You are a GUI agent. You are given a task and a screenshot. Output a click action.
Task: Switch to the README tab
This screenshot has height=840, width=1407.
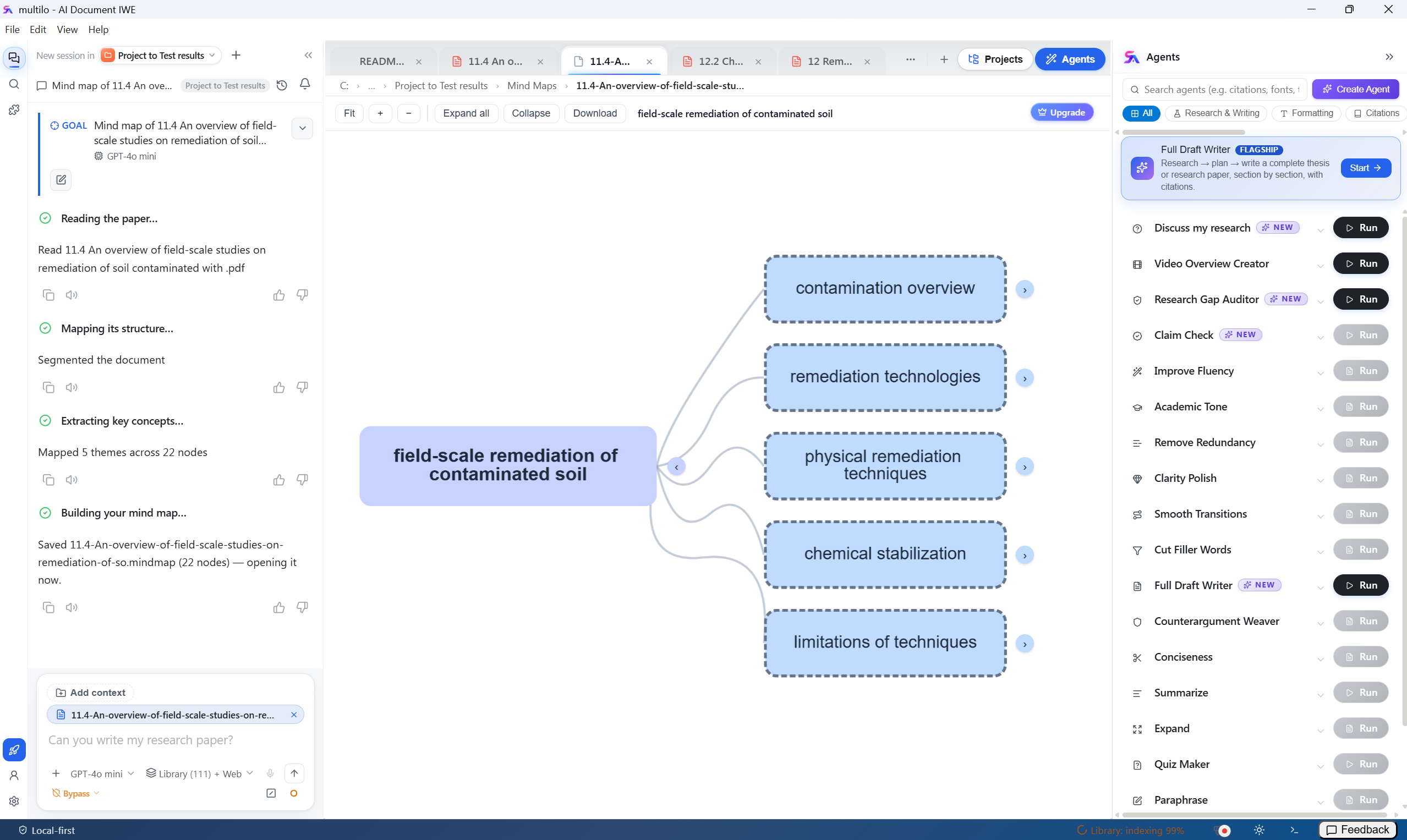pos(382,61)
